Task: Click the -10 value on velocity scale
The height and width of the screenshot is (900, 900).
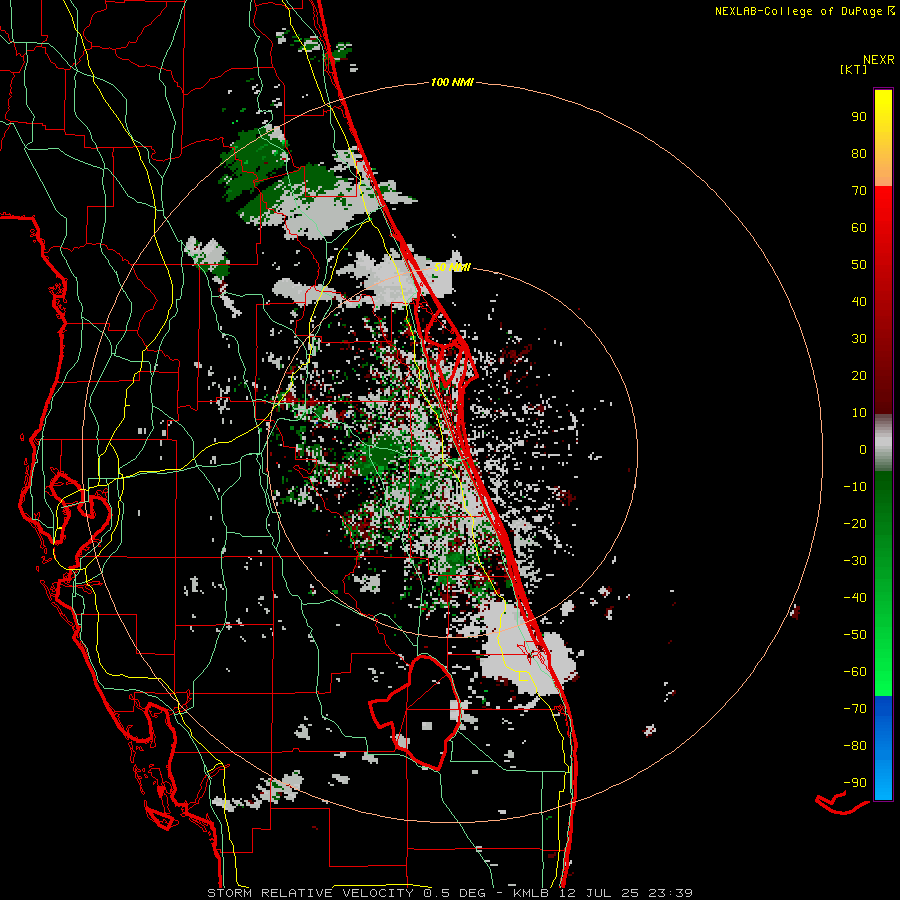Action: (x=855, y=487)
